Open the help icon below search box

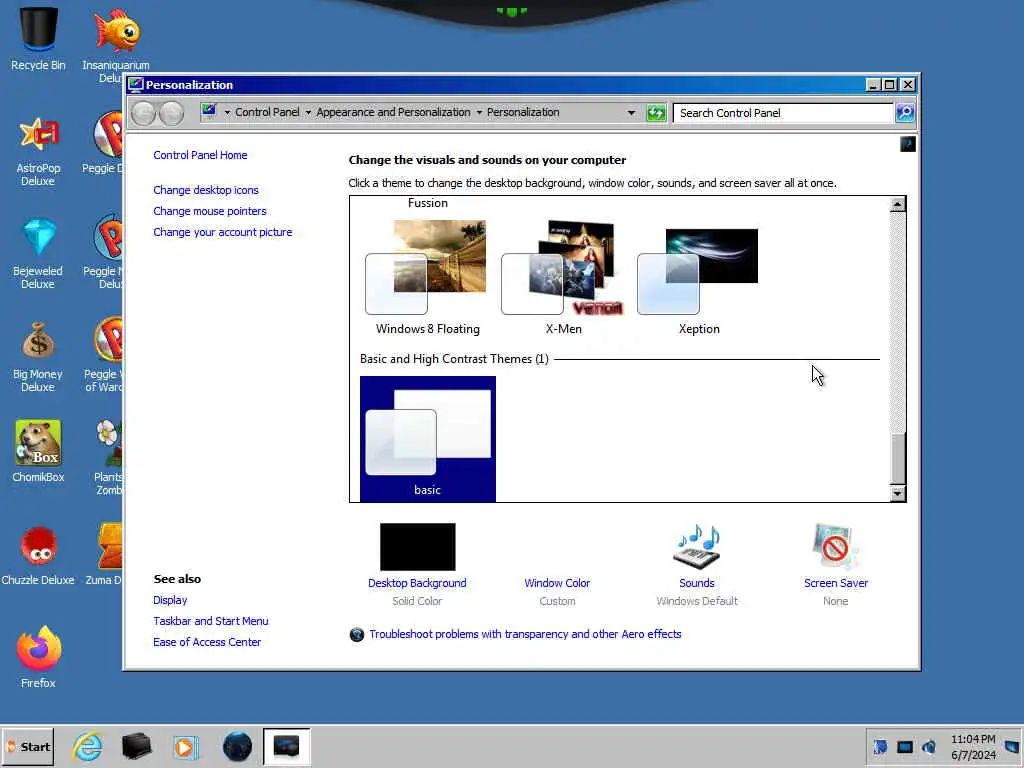[x=908, y=144]
